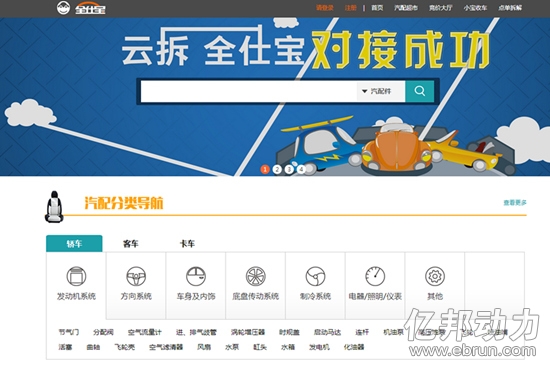Open 小宝收车 in top navigation
Screen dimensions: 550x367
tap(475, 8)
